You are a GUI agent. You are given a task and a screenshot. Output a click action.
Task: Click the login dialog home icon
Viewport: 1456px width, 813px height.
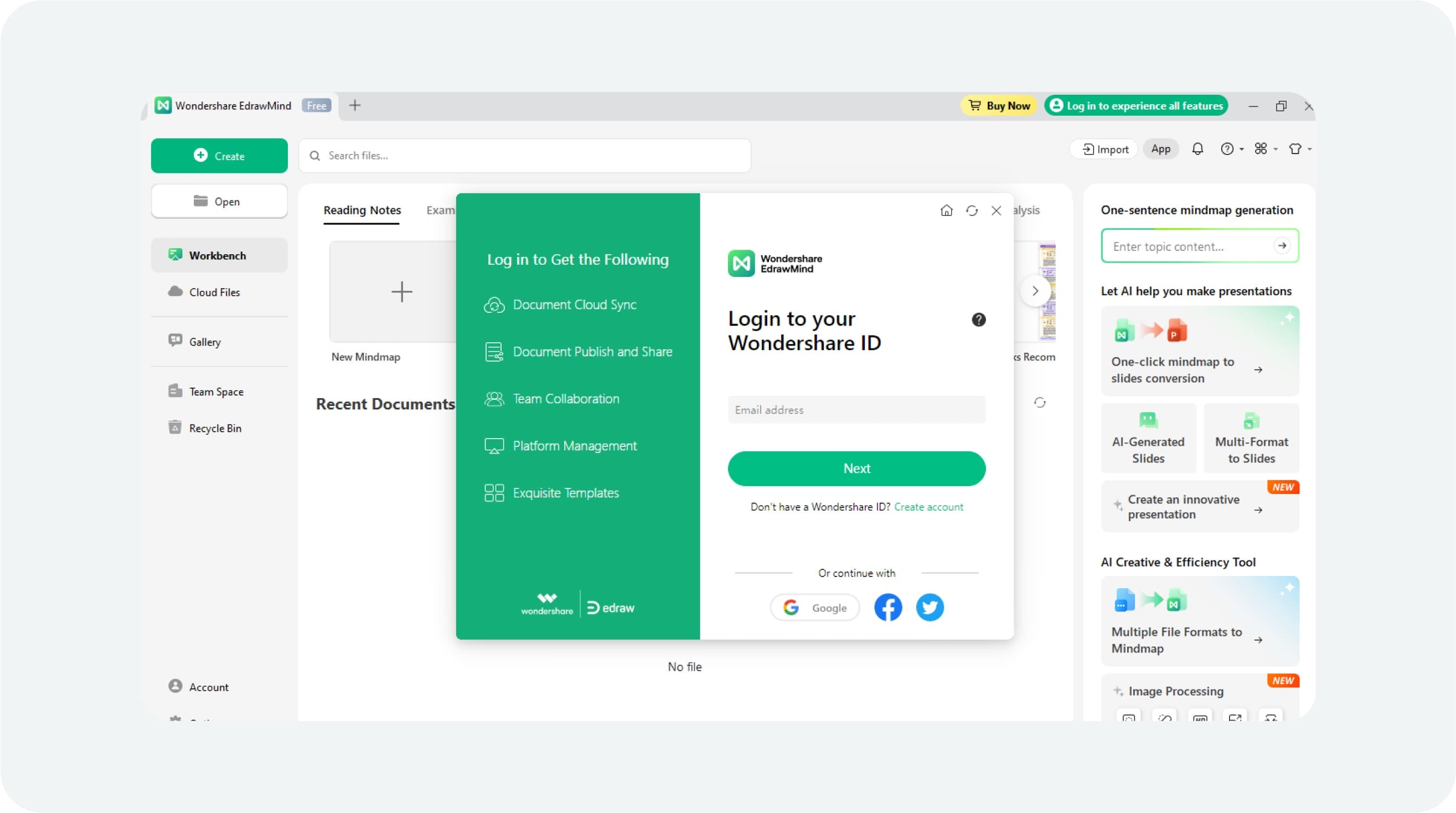pos(946,211)
